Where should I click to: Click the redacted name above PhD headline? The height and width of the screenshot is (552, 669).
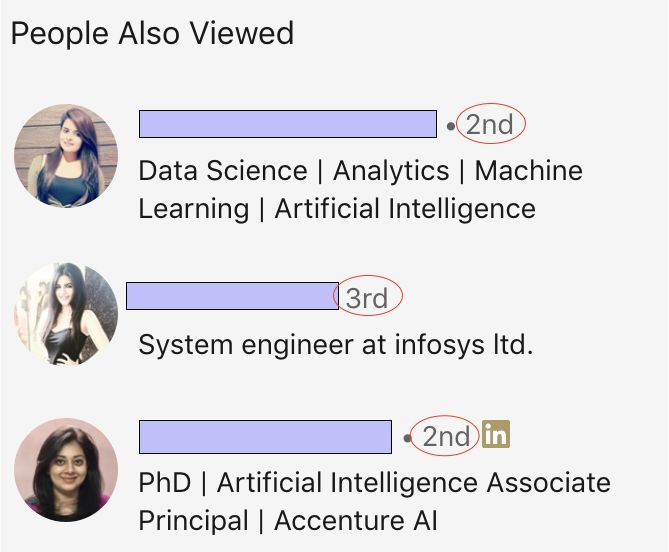click(265, 437)
